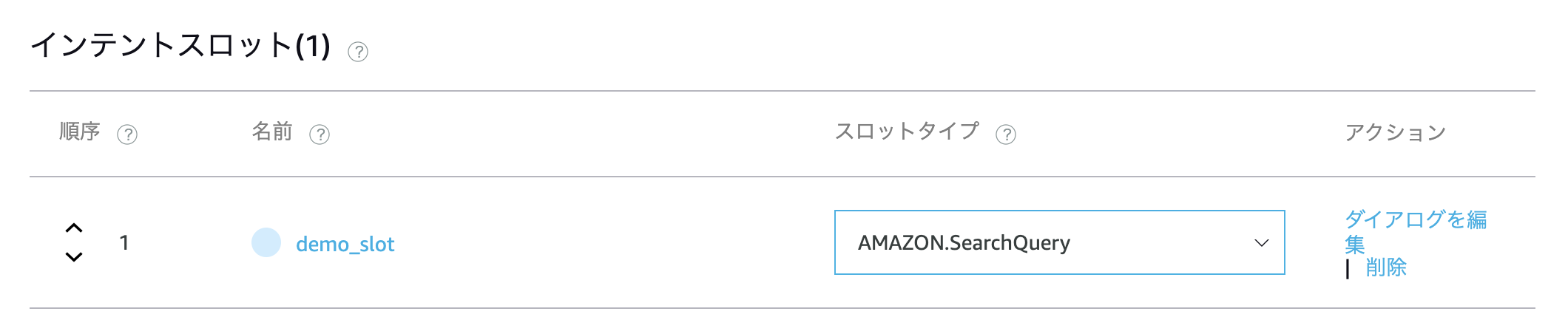Screen dimensions: 1568x334
Task: Open help icon next to スロットタイプ
Action: point(1006,134)
